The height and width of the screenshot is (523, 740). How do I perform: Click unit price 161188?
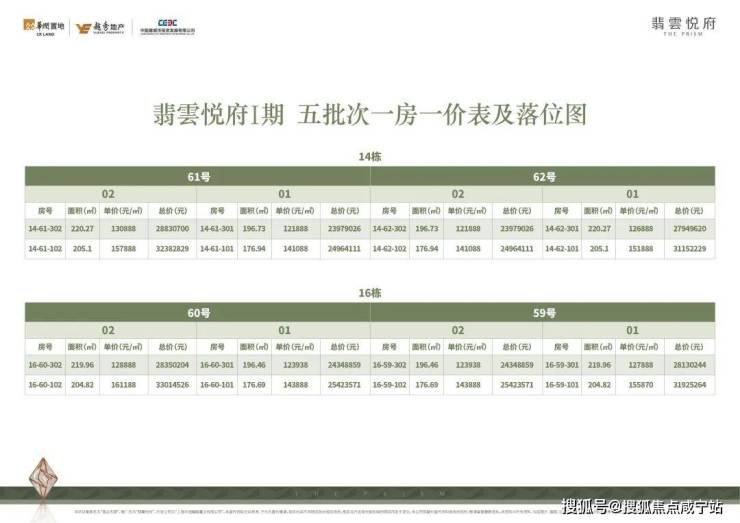click(123, 385)
